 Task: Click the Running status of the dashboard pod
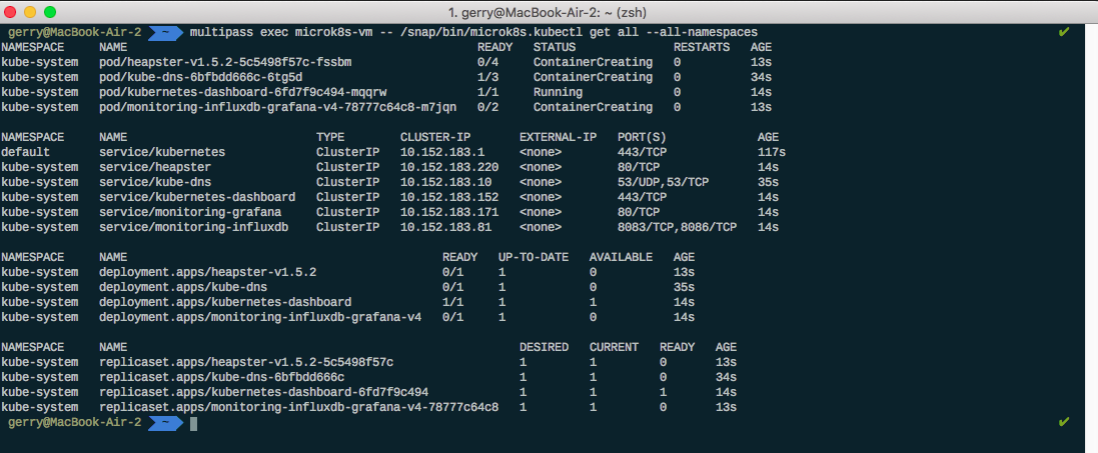pyautogui.click(x=558, y=92)
